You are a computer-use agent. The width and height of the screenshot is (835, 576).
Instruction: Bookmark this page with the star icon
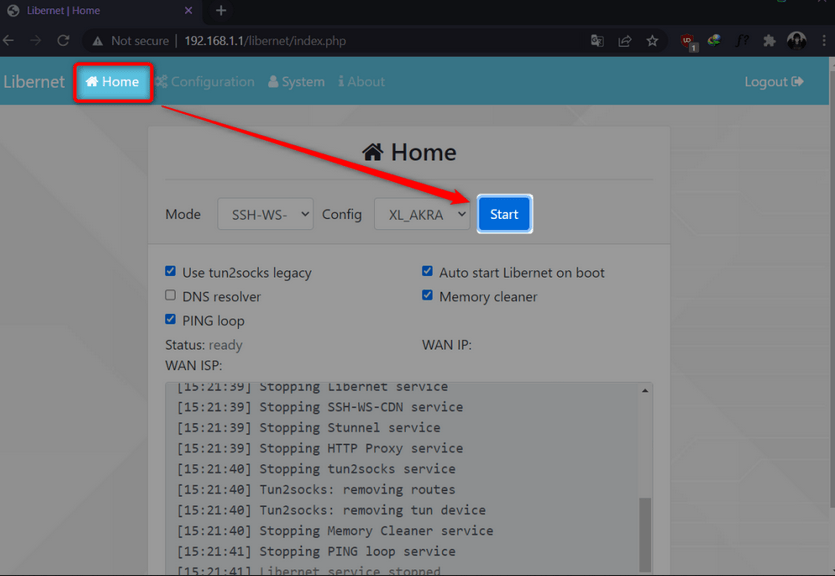pyautogui.click(x=652, y=40)
